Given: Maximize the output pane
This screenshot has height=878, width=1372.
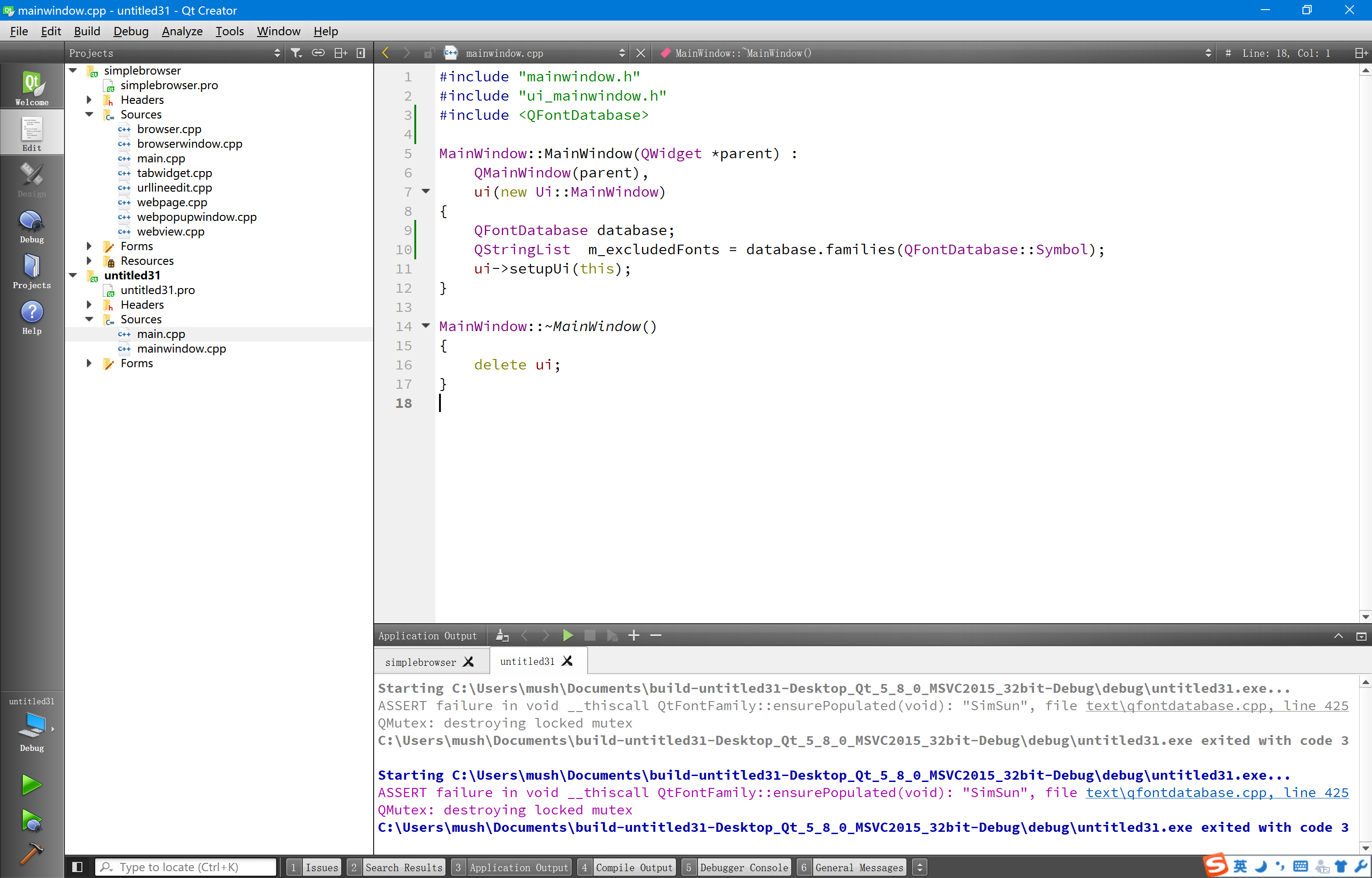Looking at the screenshot, I should pyautogui.click(x=1338, y=636).
